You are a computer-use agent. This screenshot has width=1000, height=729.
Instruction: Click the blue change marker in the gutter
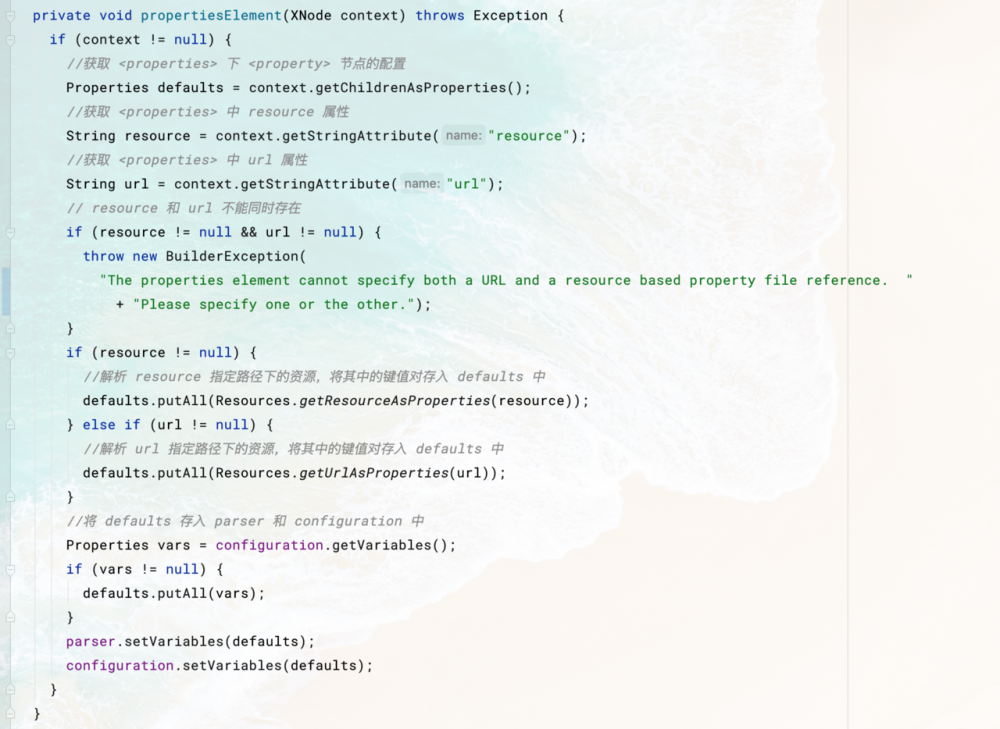[x=4, y=292]
